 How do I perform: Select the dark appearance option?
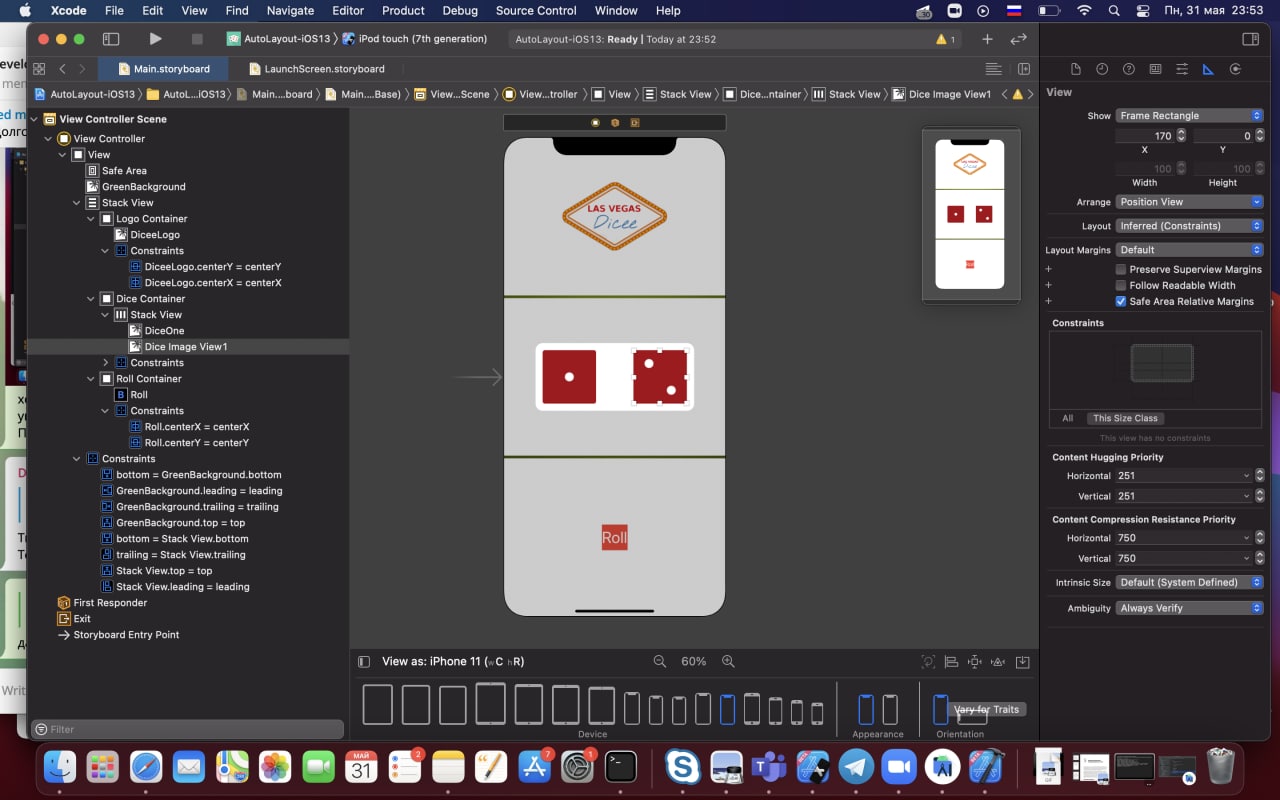click(x=890, y=710)
